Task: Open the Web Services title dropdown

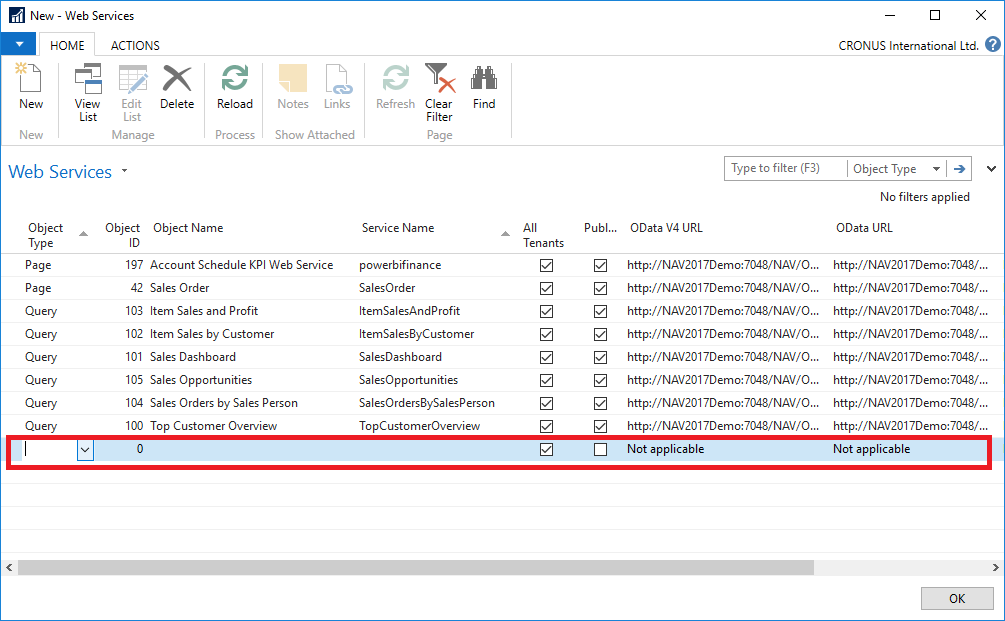Action: coord(124,171)
